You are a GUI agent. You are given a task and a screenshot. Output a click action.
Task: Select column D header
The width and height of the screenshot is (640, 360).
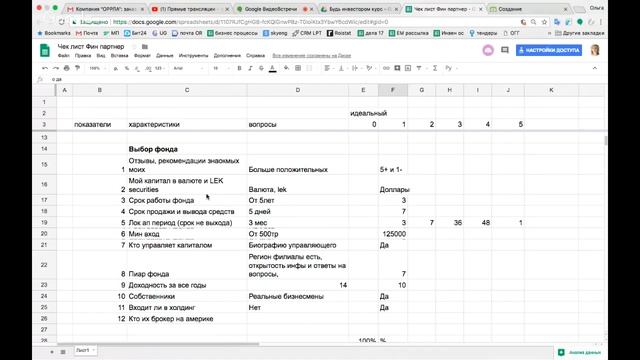pyautogui.click(x=298, y=90)
